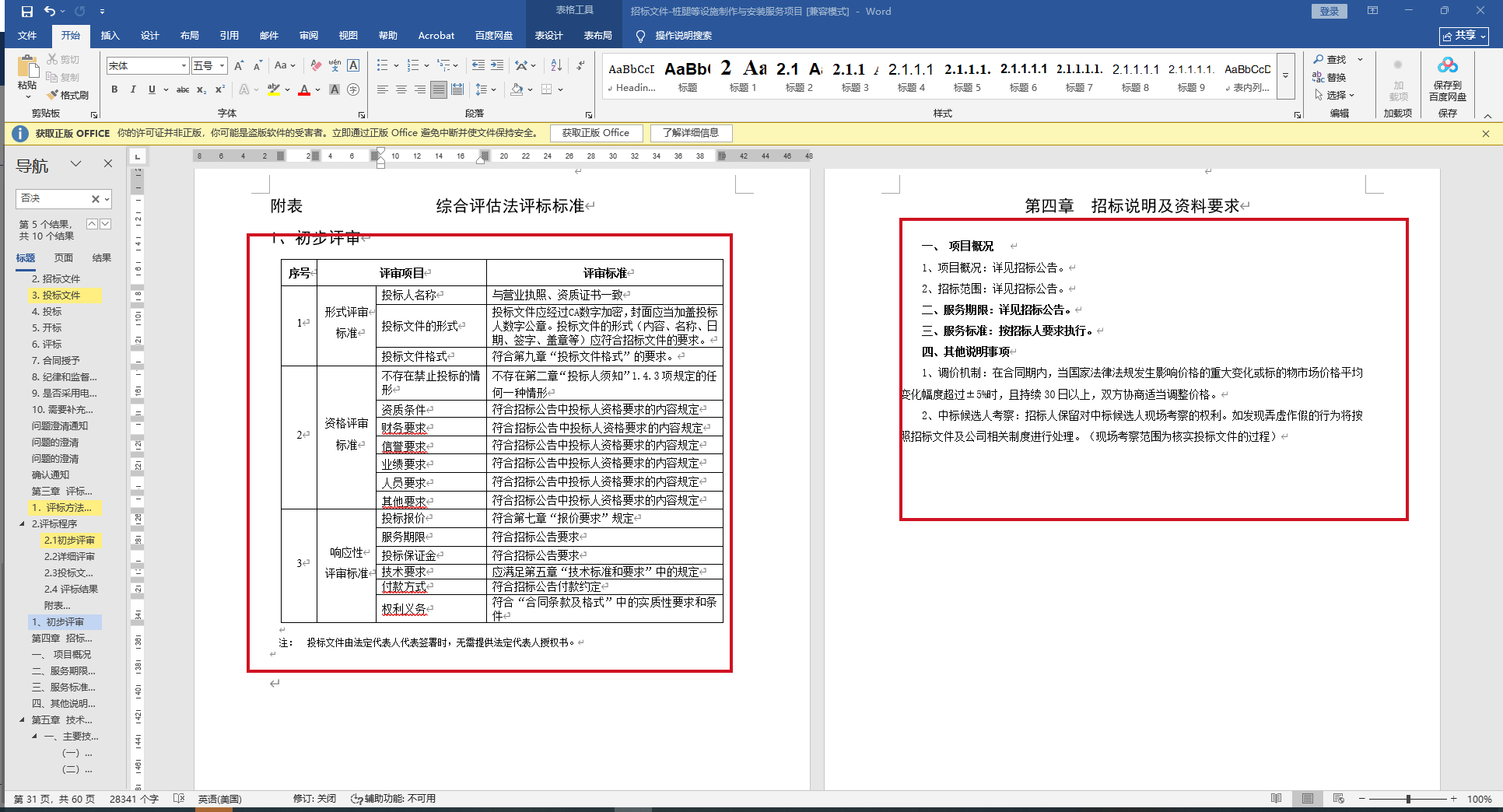The image size is (1503, 812).
Task: Dismiss the yellow Office license notification bar
Action: [1485, 133]
